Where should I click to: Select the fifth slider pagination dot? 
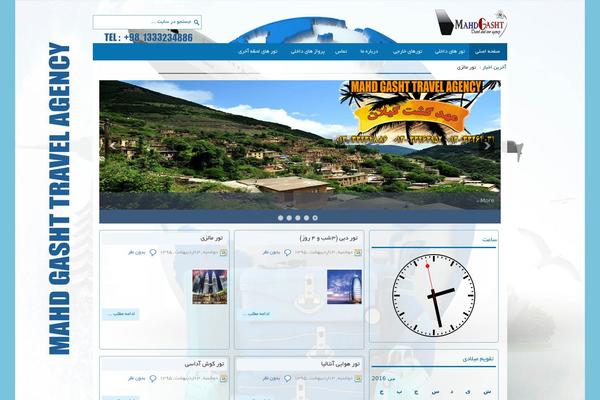[x=315, y=218]
